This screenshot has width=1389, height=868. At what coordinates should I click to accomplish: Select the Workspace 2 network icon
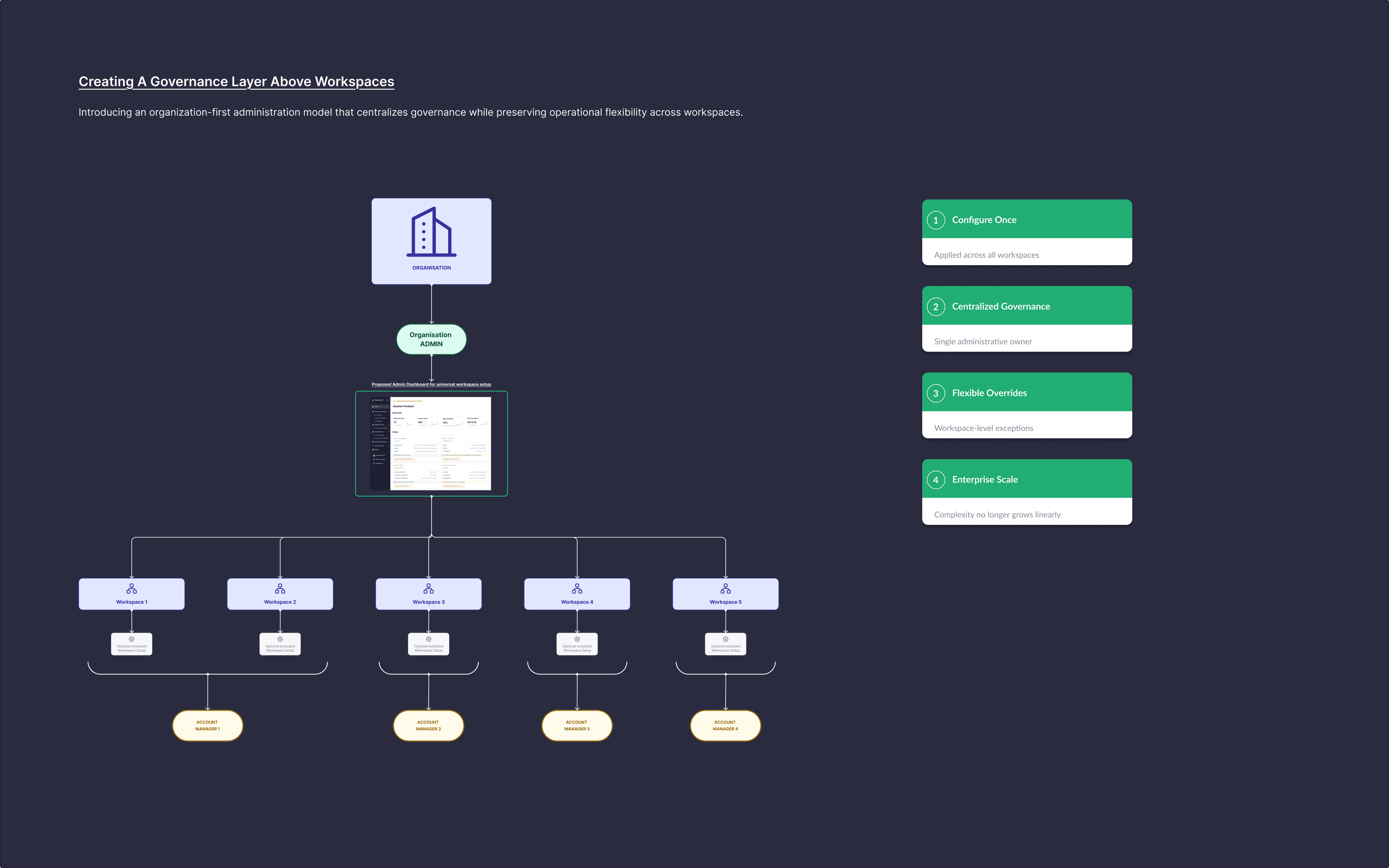pyautogui.click(x=280, y=589)
